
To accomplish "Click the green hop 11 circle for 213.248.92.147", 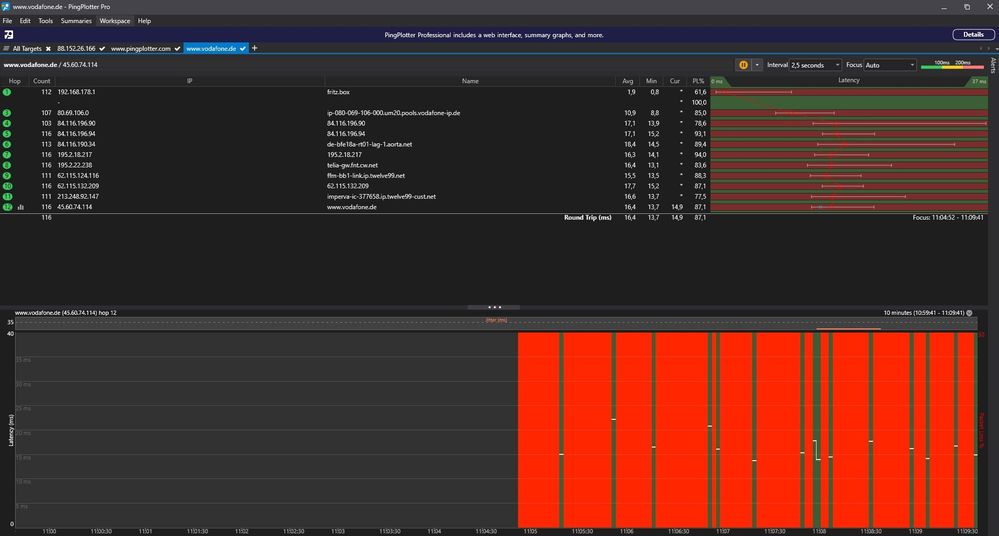I will click(7, 196).
